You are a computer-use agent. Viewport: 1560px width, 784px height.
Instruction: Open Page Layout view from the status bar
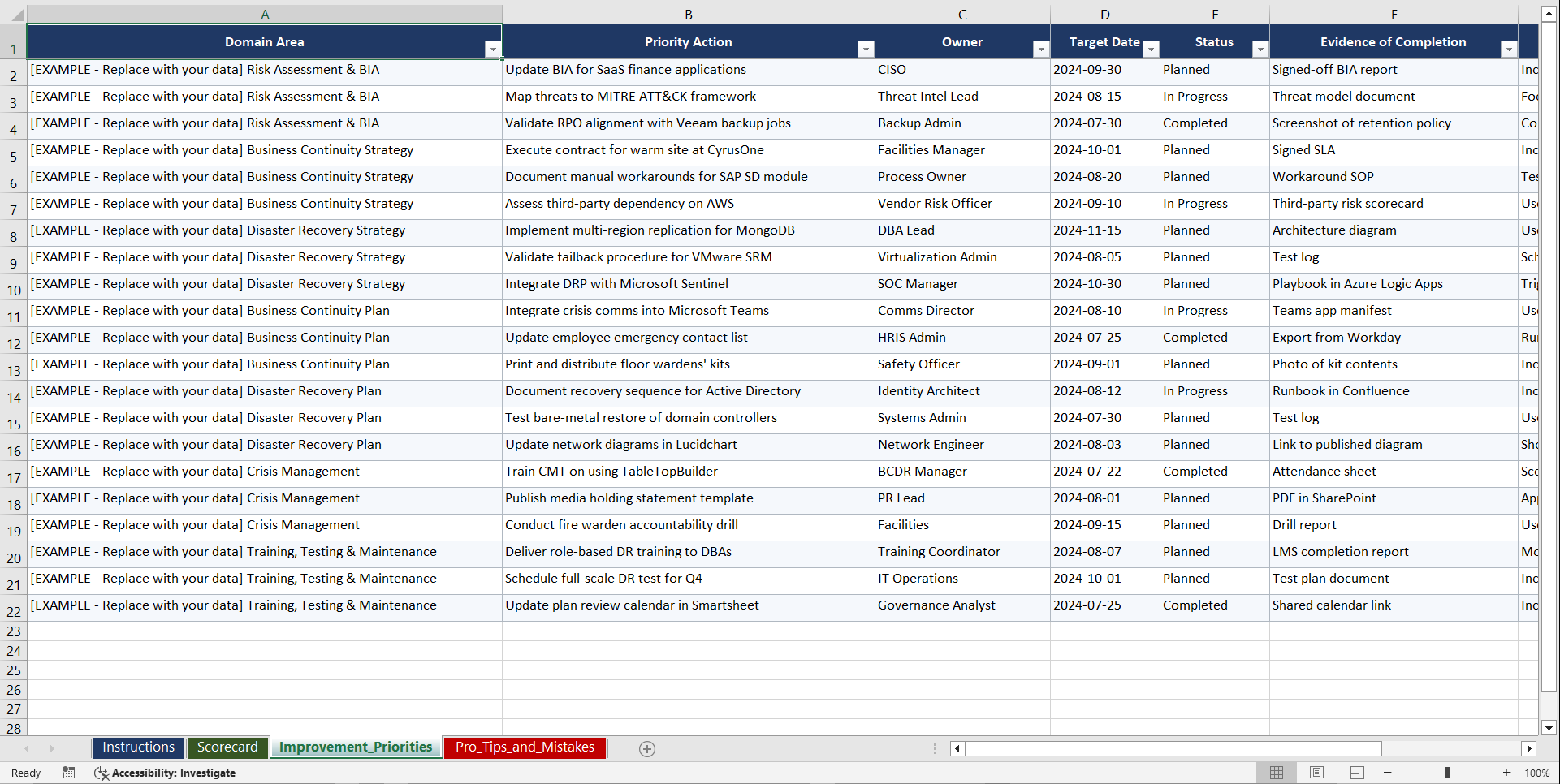click(1316, 773)
